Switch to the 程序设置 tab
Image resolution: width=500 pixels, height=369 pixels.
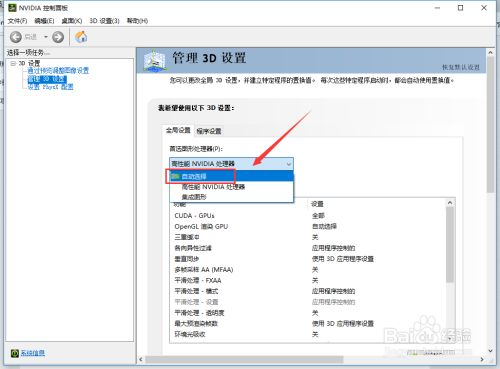(209, 131)
